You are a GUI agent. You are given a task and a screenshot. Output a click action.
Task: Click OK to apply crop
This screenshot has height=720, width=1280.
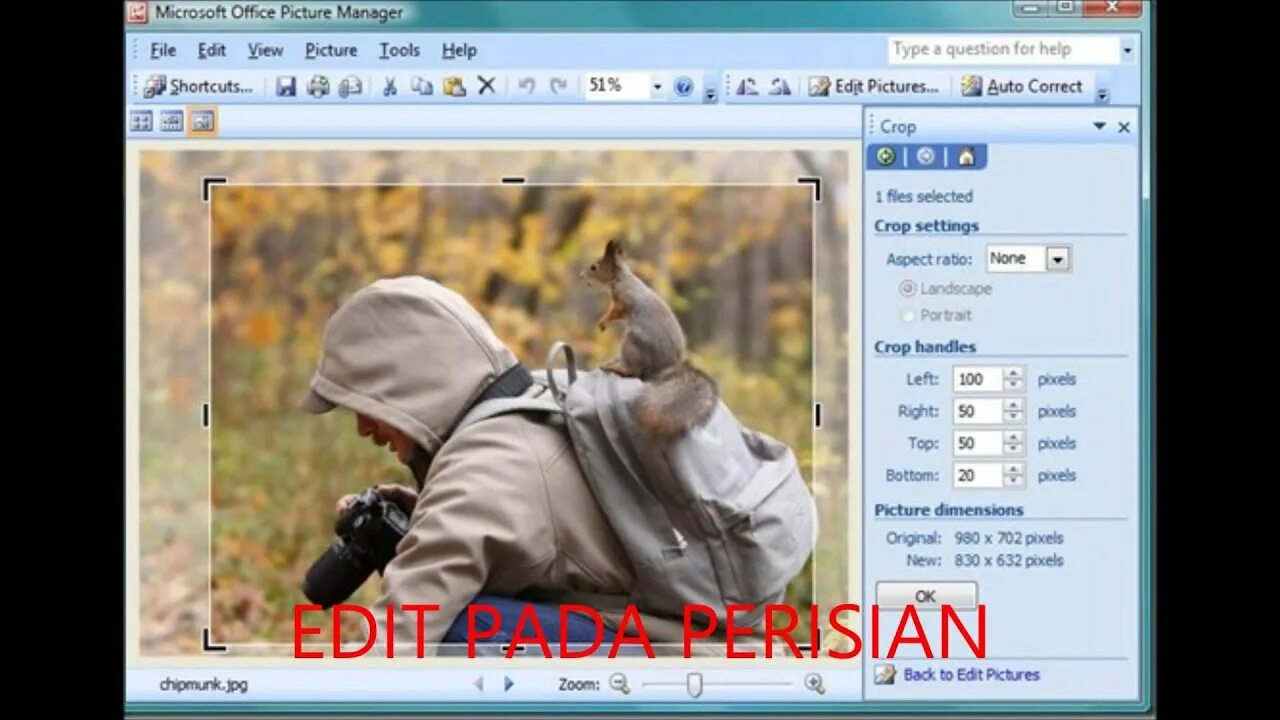926,596
